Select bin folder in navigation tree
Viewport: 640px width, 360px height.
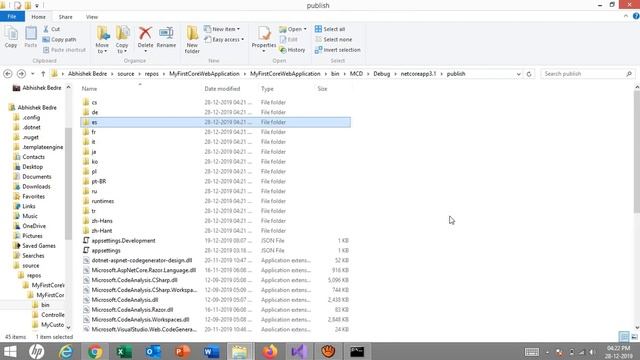(45, 305)
